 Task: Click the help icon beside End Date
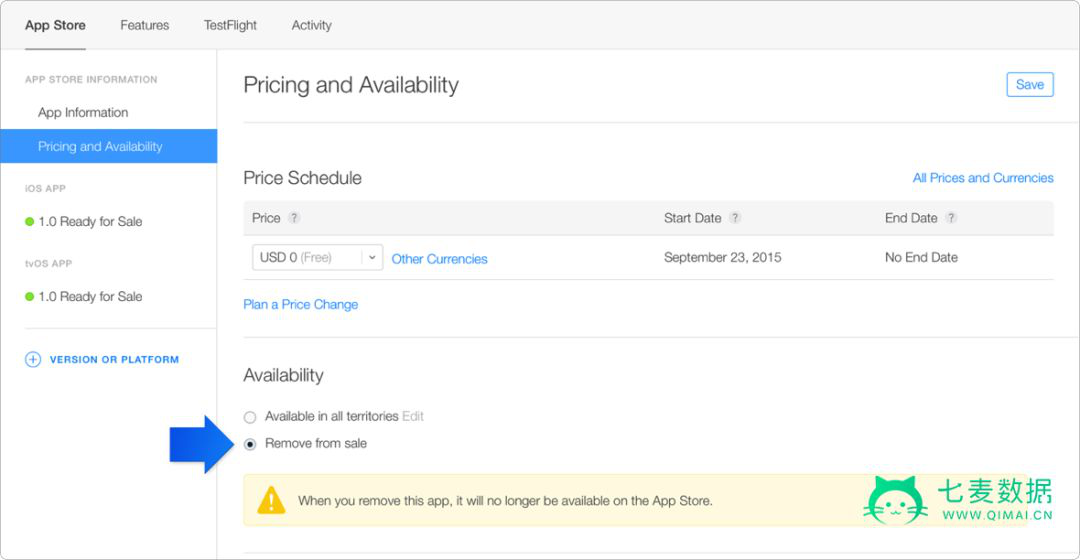(951, 218)
